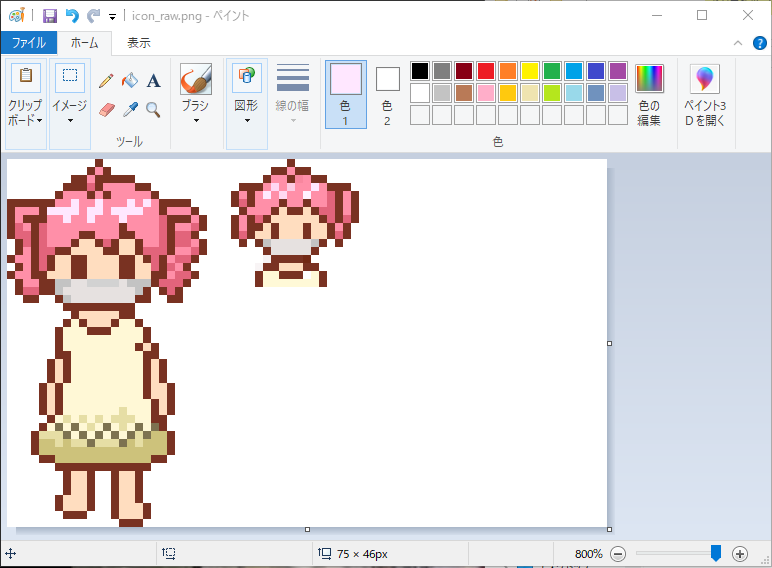
Task: Select Color 1 button
Action: click(x=346, y=95)
